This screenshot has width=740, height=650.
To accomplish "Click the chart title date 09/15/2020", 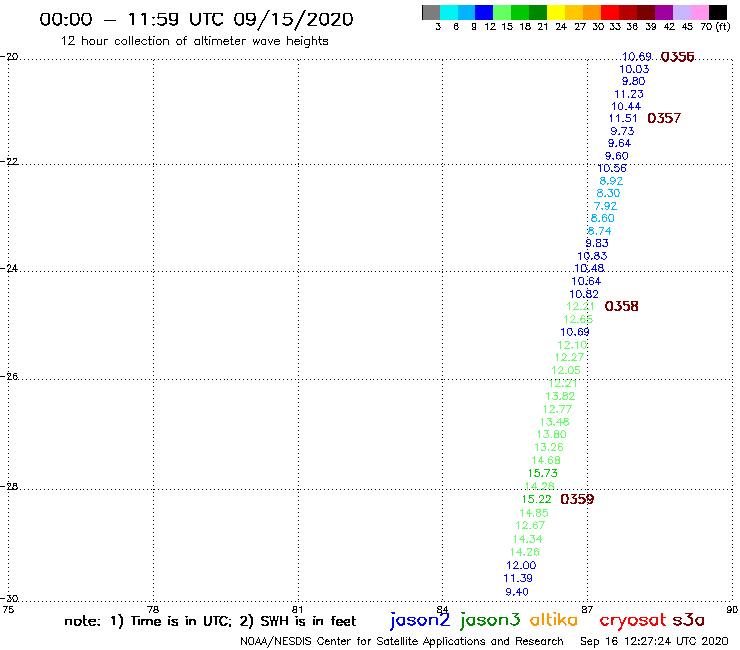I will pos(294,20).
